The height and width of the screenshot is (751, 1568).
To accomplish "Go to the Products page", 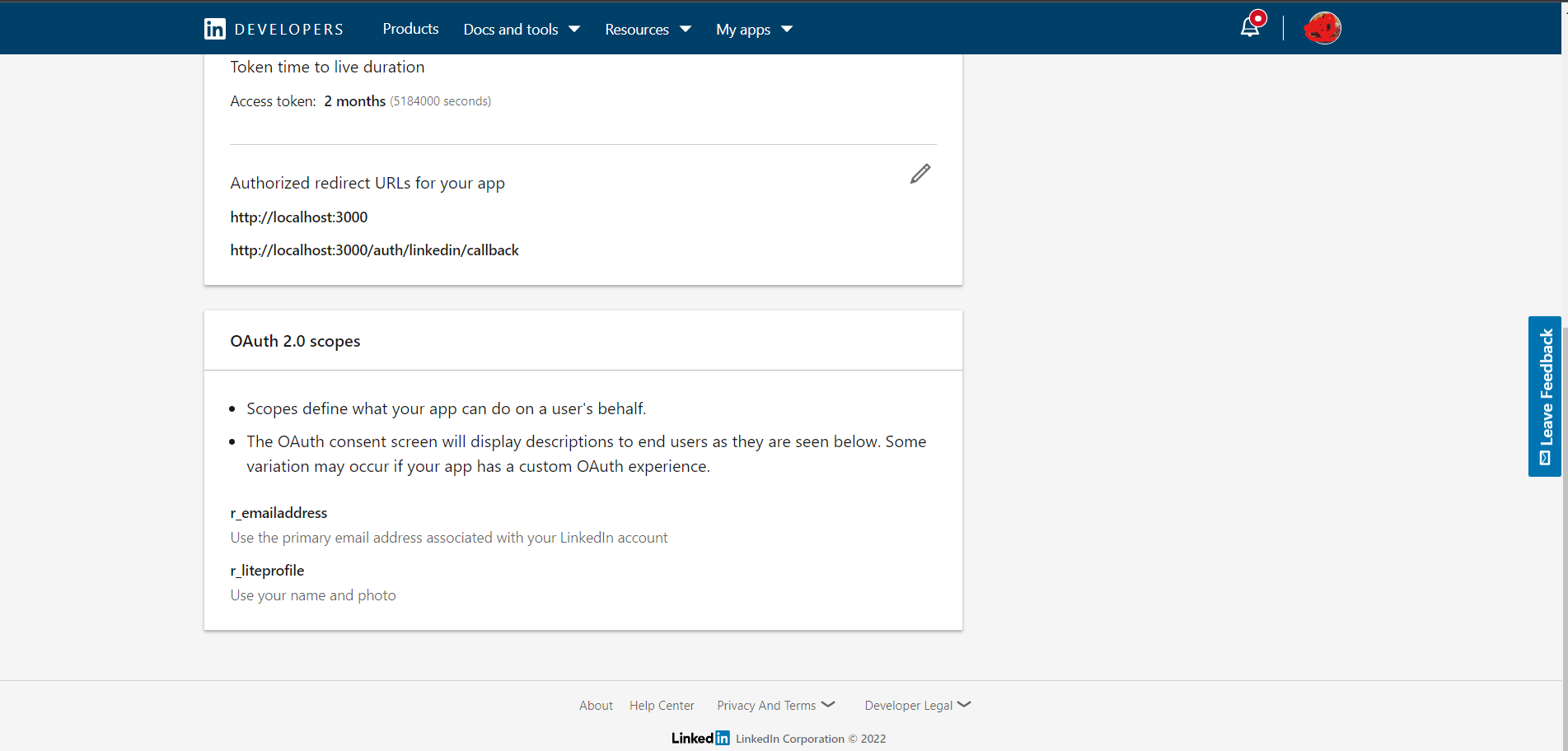I will pos(410,29).
